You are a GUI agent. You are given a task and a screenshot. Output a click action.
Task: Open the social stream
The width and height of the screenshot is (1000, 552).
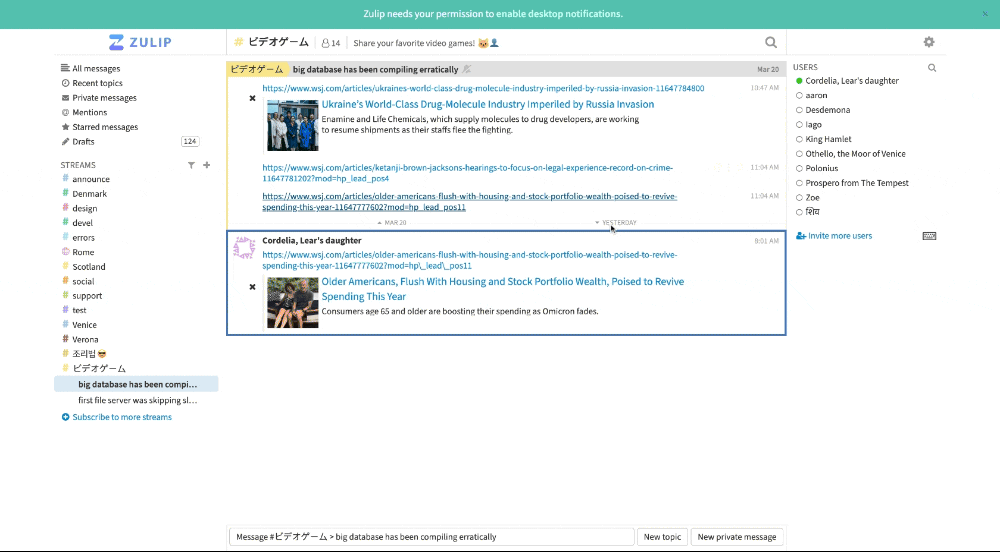pos(83,282)
